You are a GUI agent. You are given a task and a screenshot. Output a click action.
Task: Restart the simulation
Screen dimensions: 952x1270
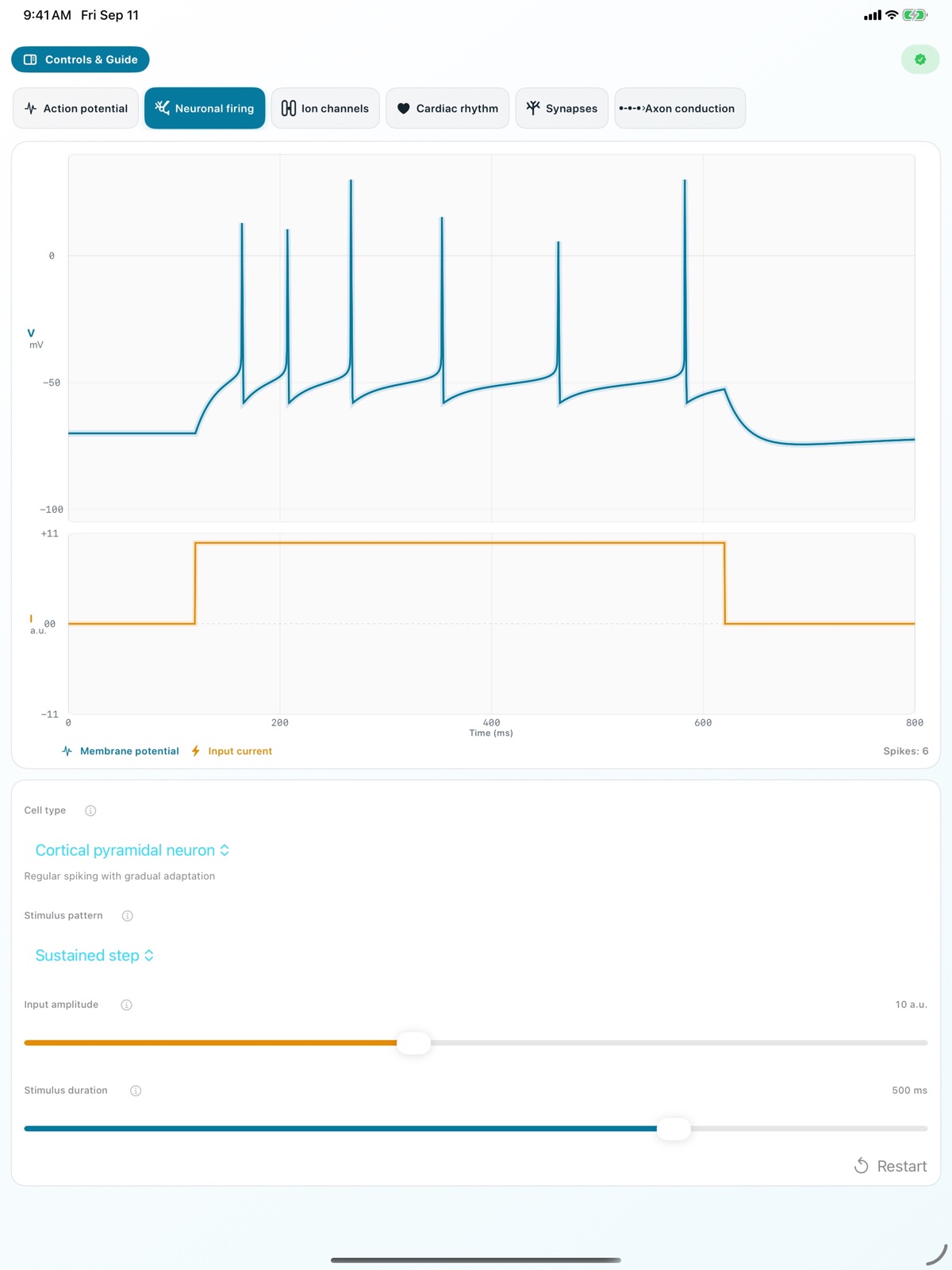click(890, 1166)
